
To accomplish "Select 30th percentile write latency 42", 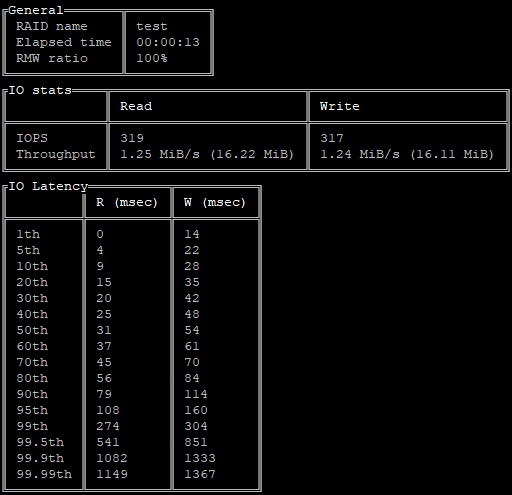I will [192, 298].
